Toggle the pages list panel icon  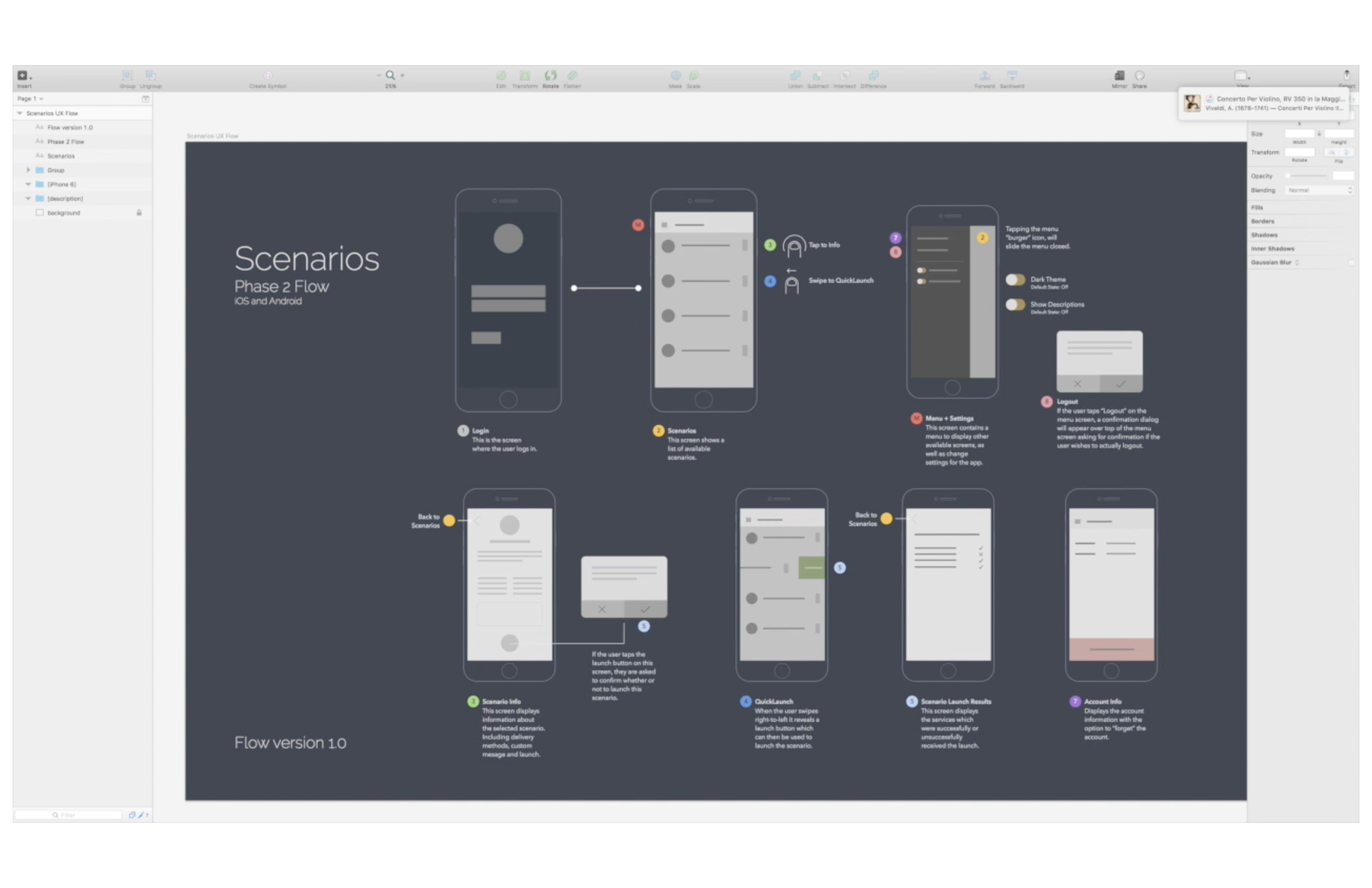click(x=145, y=99)
